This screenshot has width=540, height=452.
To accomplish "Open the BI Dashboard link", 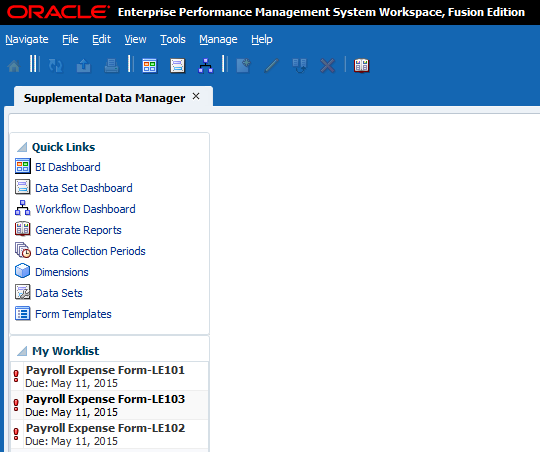I will (x=68, y=167).
